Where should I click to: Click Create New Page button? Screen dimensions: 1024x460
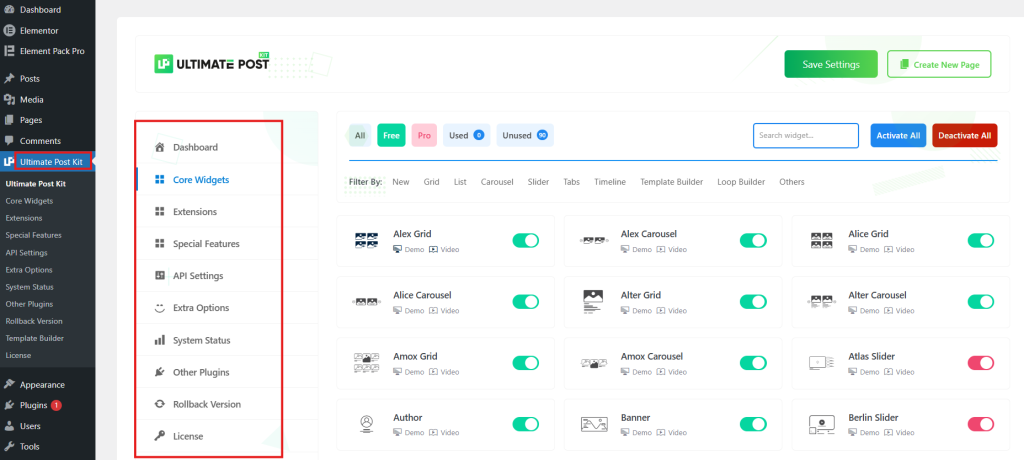click(x=939, y=64)
